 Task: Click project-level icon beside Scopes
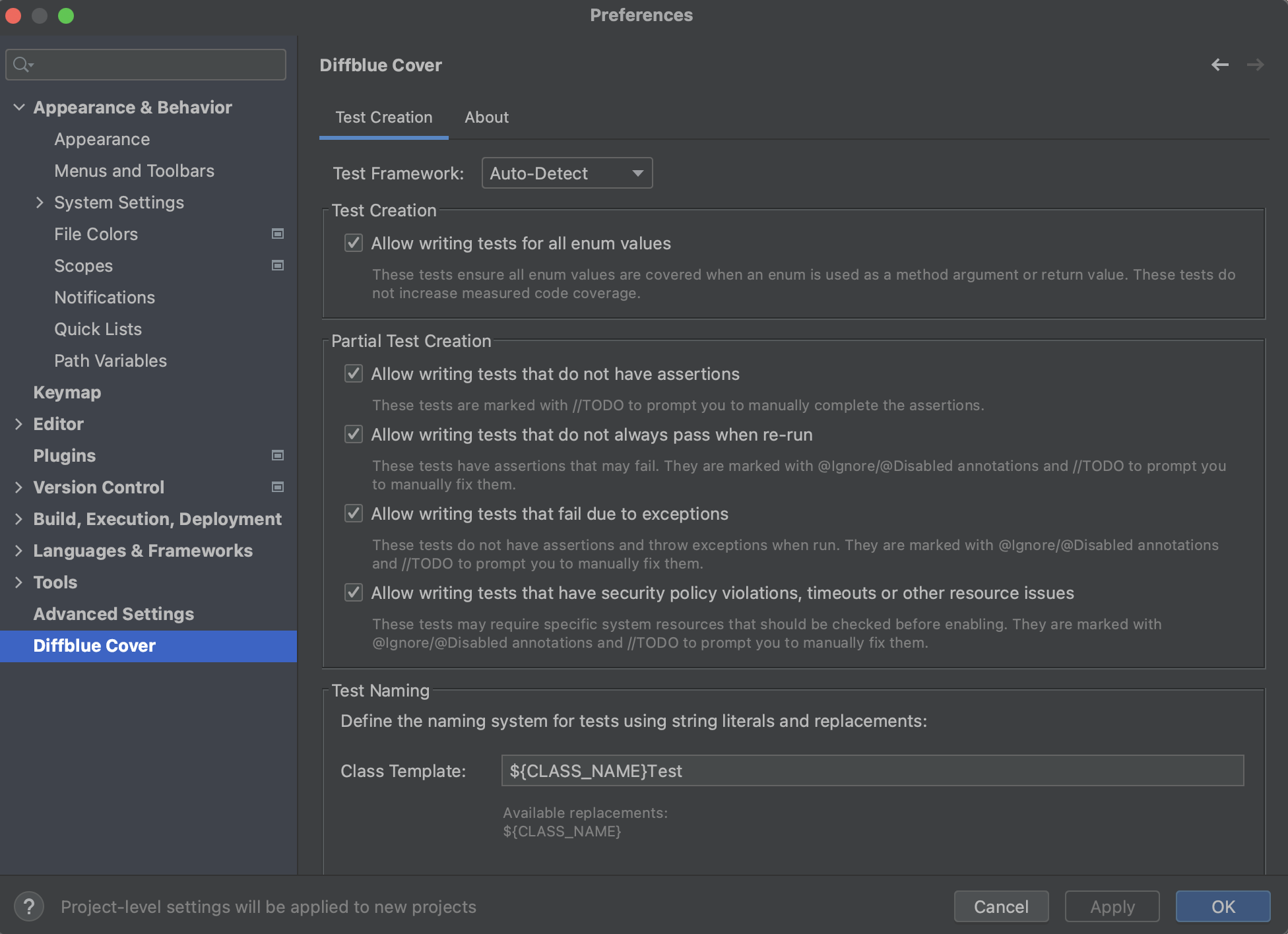(x=278, y=266)
